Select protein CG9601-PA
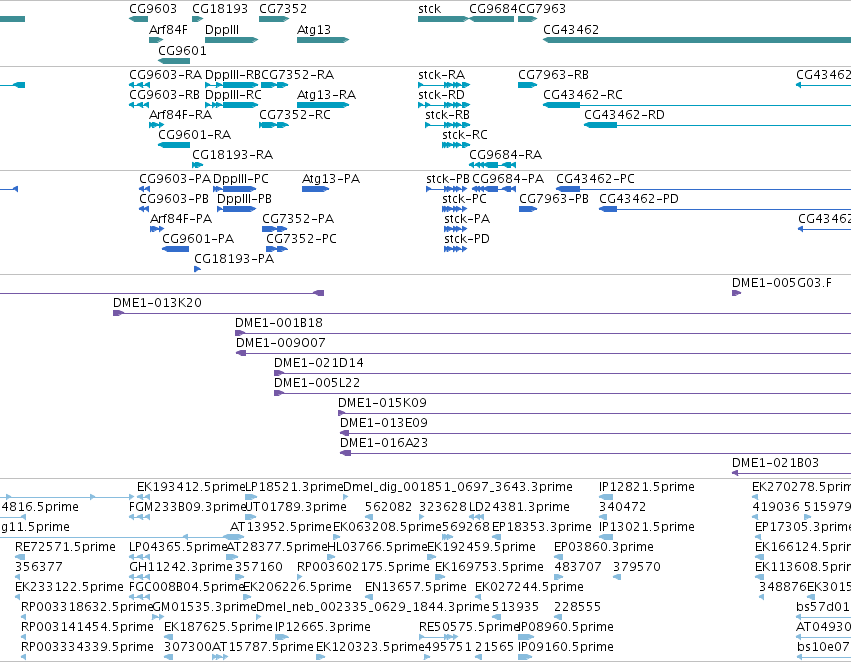The image size is (851, 662). tap(175, 249)
